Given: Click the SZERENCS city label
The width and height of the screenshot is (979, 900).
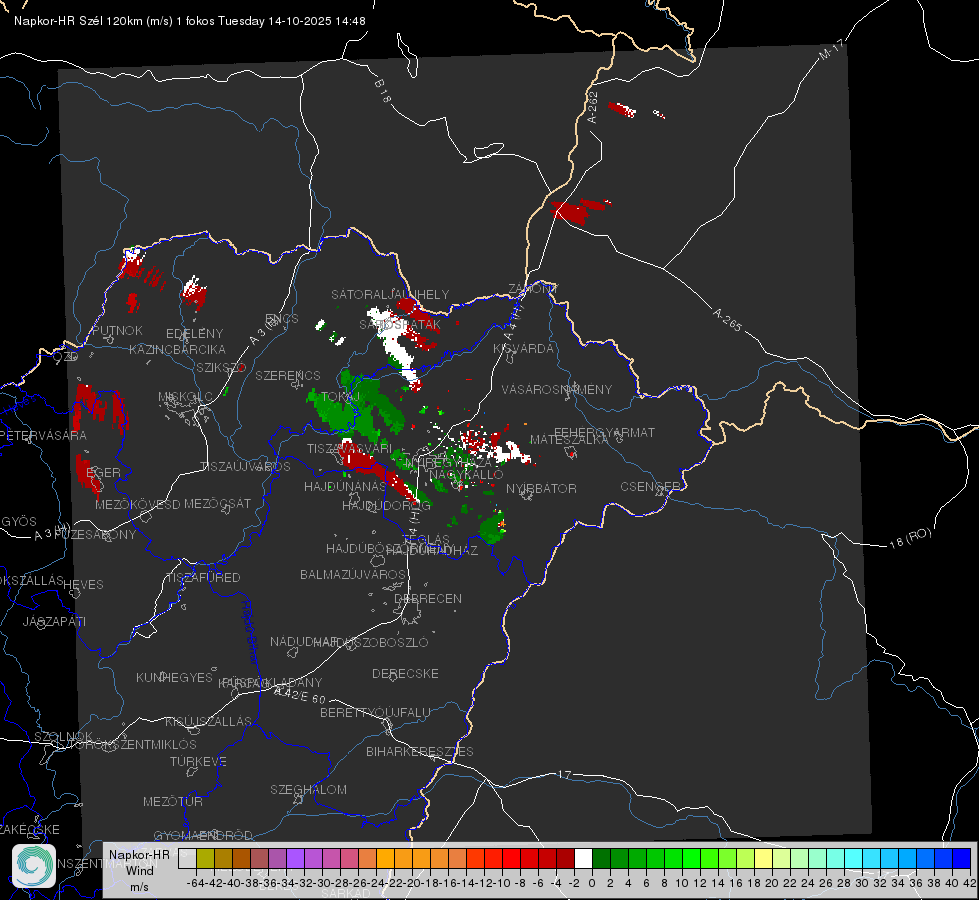Looking at the screenshot, I should pos(288,375).
